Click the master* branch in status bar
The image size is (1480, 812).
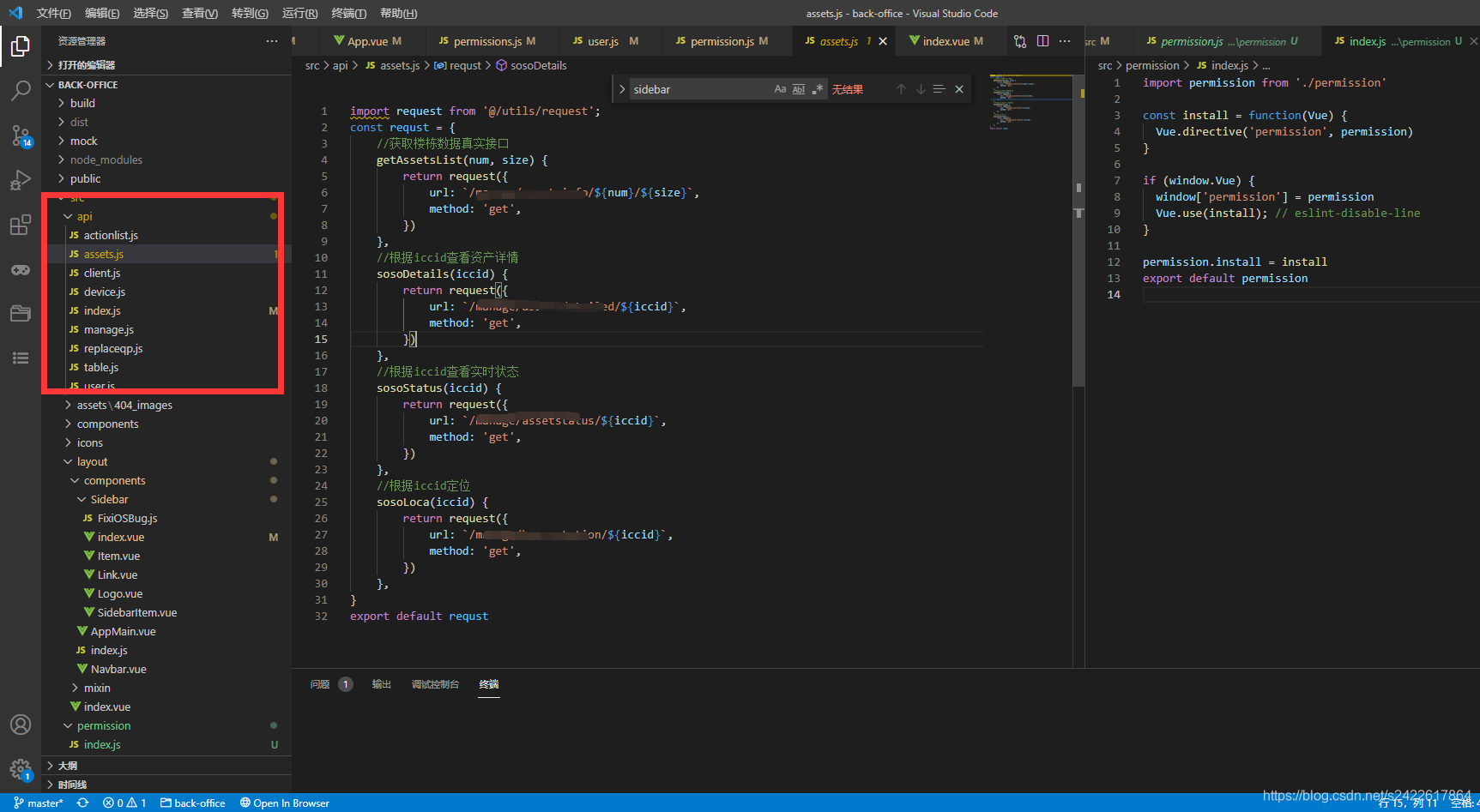(x=39, y=803)
